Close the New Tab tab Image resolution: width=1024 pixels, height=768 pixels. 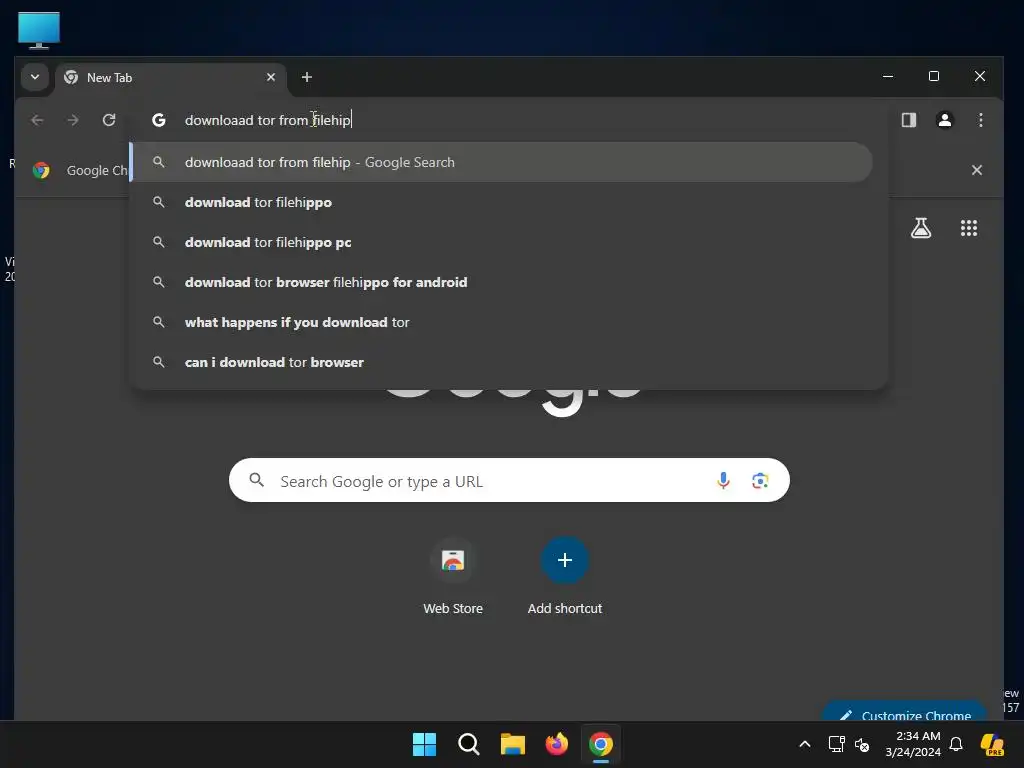click(271, 77)
